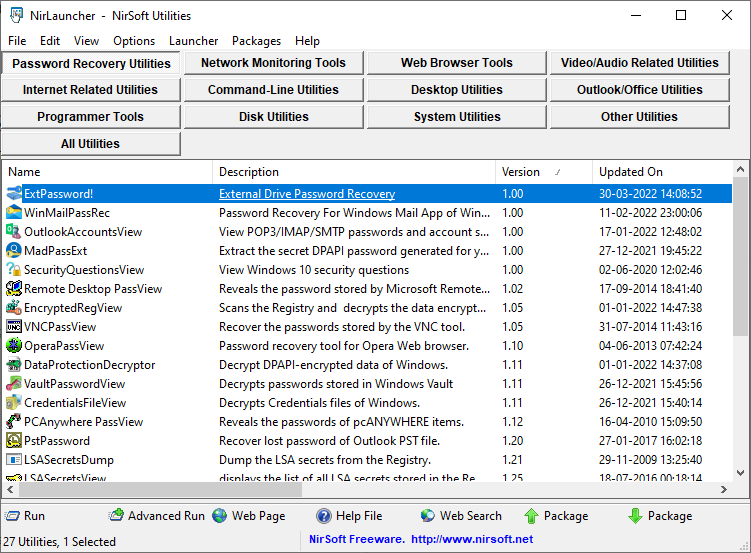
Task: Switch to Network Monitoring Tools tab
Action: click(x=273, y=63)
